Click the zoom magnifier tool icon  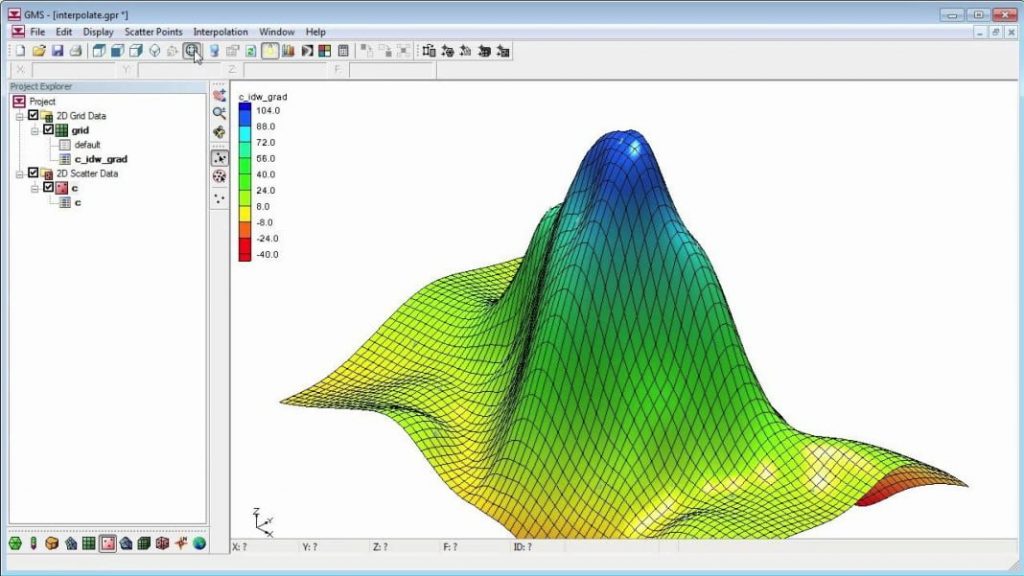219,113
